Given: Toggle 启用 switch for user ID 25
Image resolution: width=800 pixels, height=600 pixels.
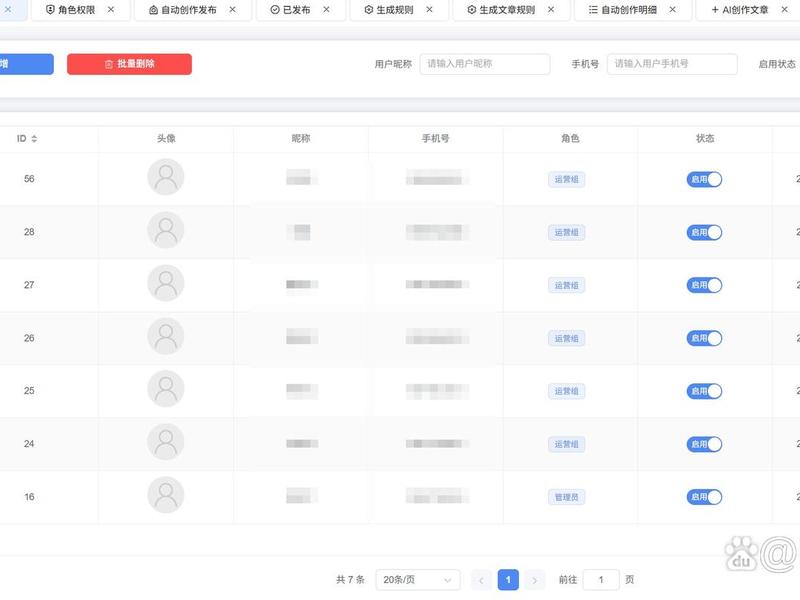Looking at the screenshot, I should point(704,391).
